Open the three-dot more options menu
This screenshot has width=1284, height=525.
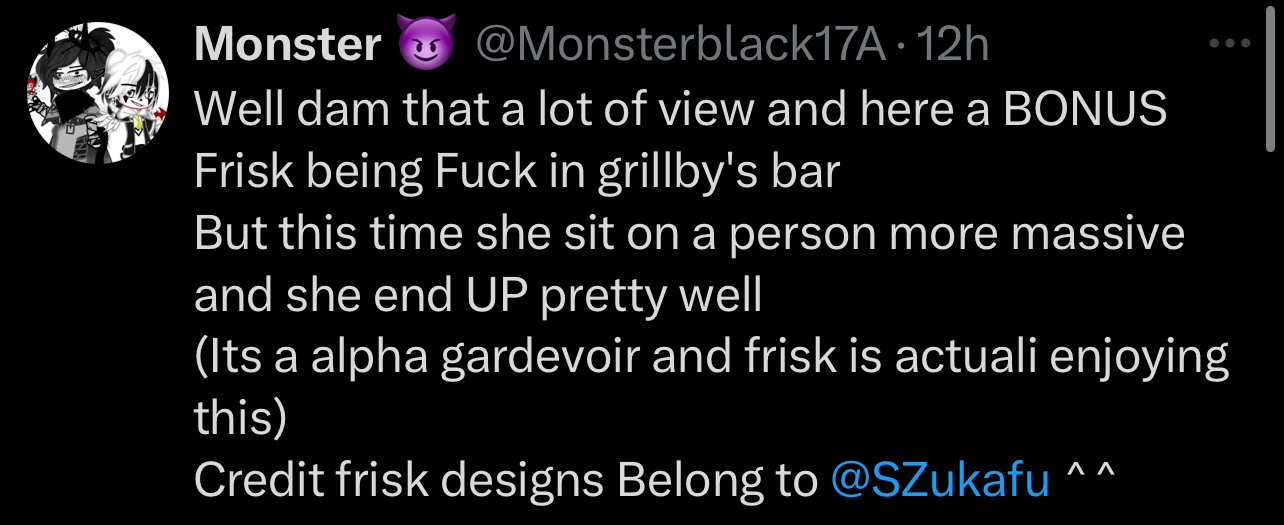(x=1229, y=44)
